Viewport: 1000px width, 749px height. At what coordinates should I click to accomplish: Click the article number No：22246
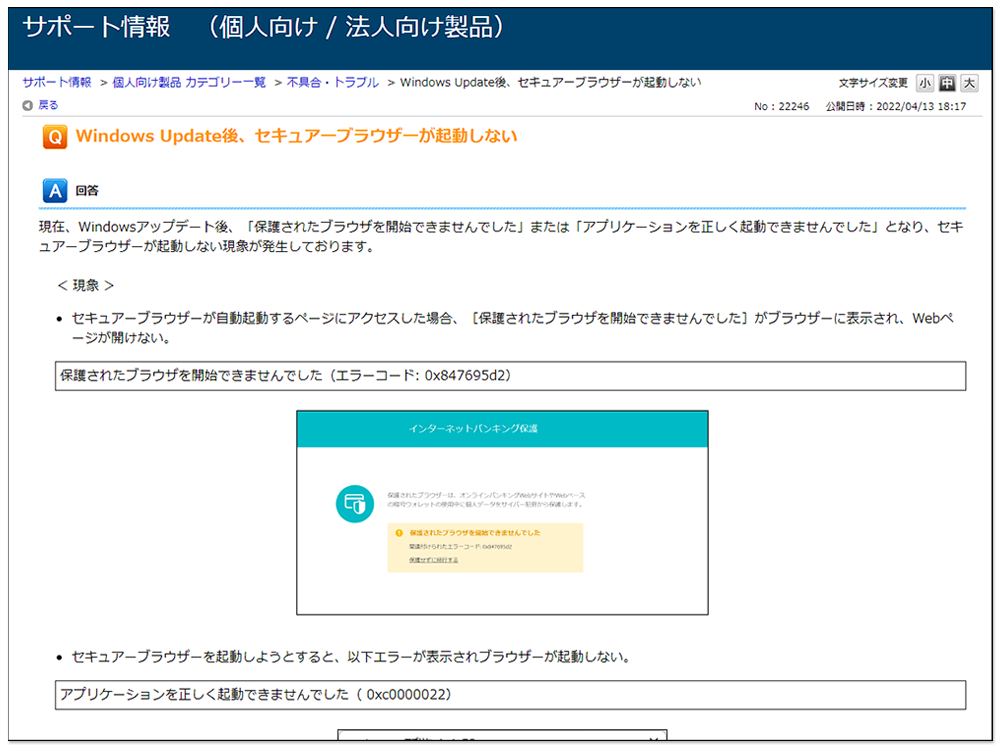point(781,107)
